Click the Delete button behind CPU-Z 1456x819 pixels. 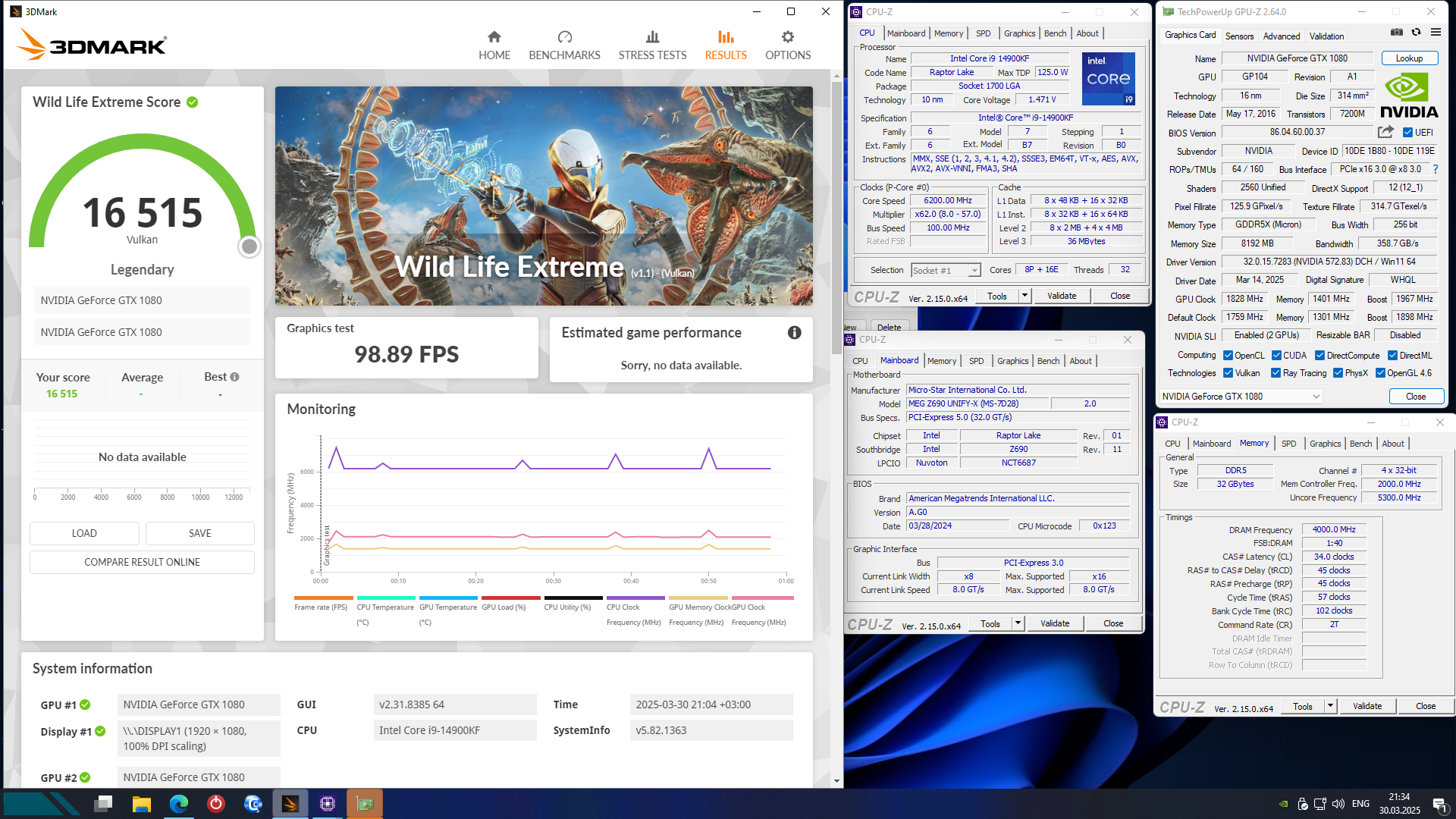coord(889,328)
